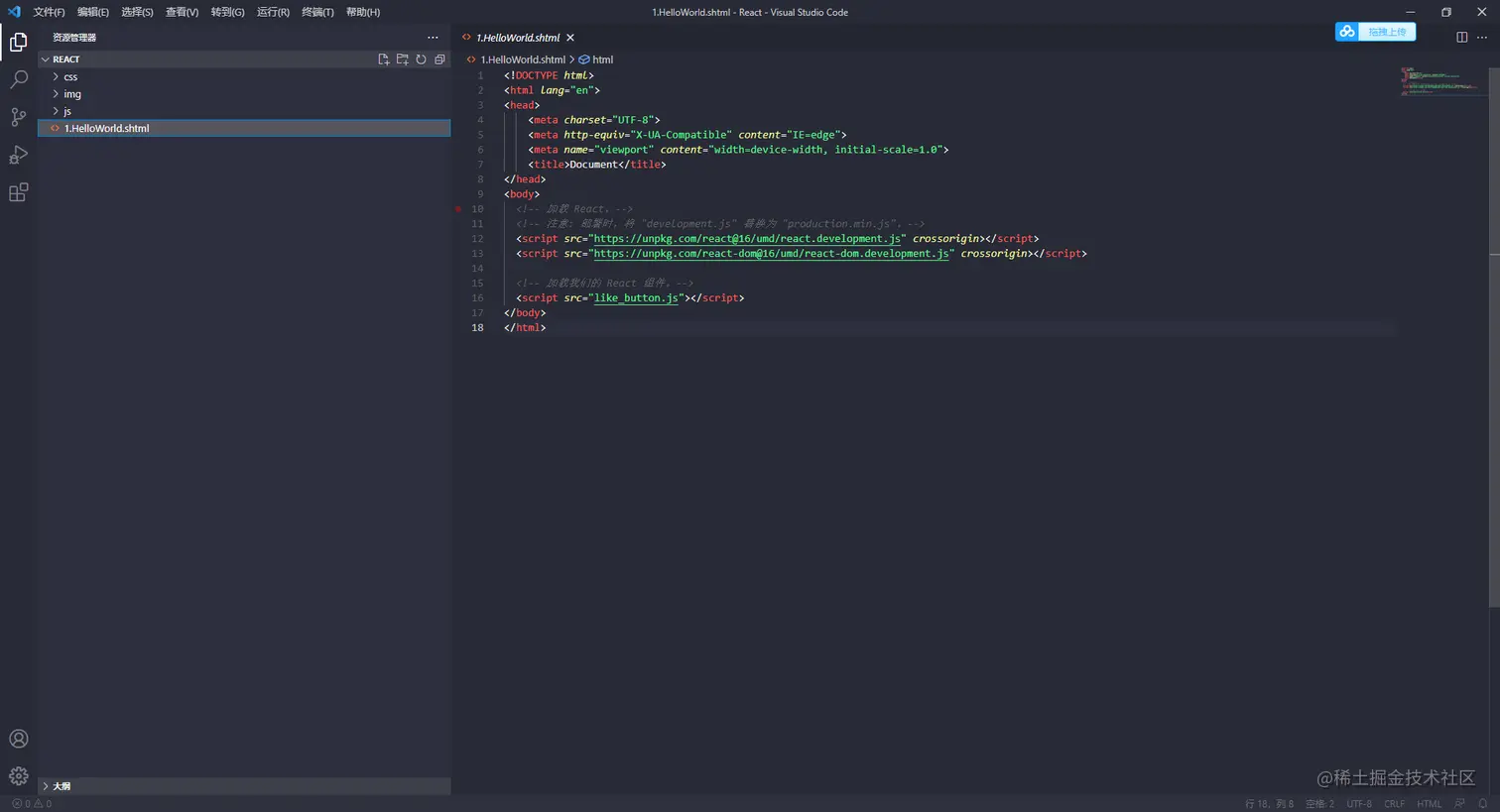This screenshot has height=812, width=1500.
Task: Click HTML language mode in status bar
Action: pyautogui.click(x=1429, y=804)
